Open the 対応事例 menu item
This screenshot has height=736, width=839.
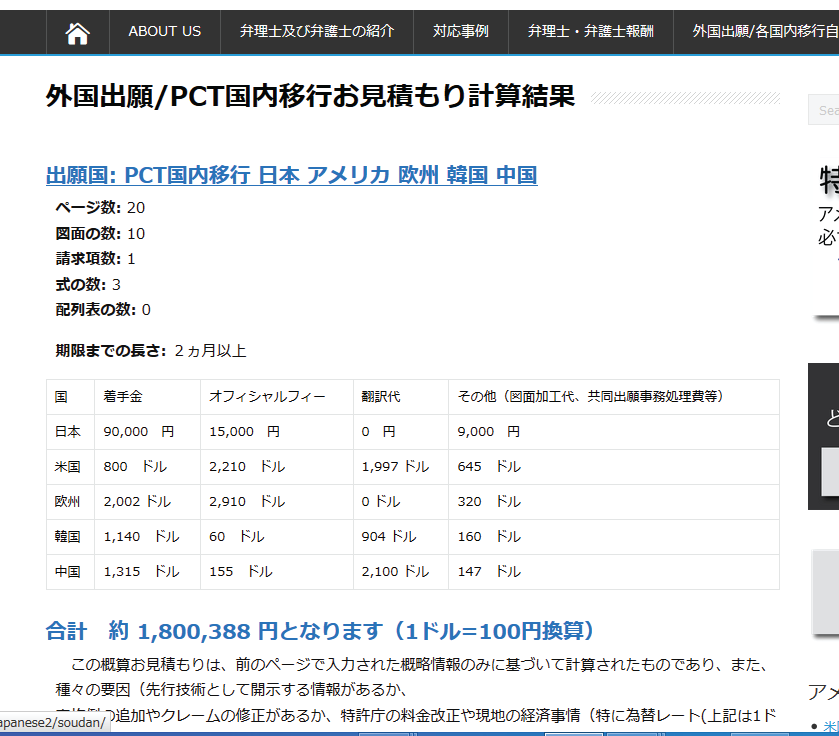pyautogui.click(x=461, y=32)
